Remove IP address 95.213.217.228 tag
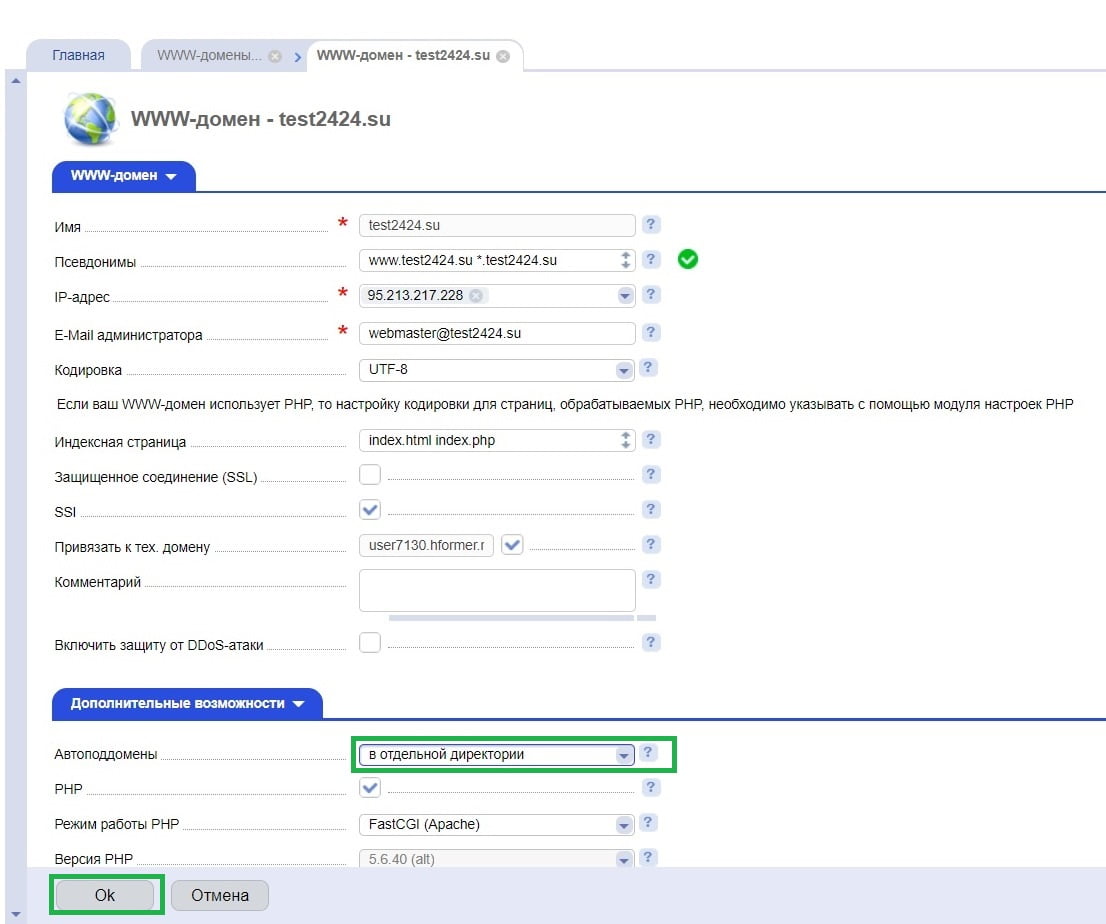Viewport: 1106px width, 924px height. [476, 296]
